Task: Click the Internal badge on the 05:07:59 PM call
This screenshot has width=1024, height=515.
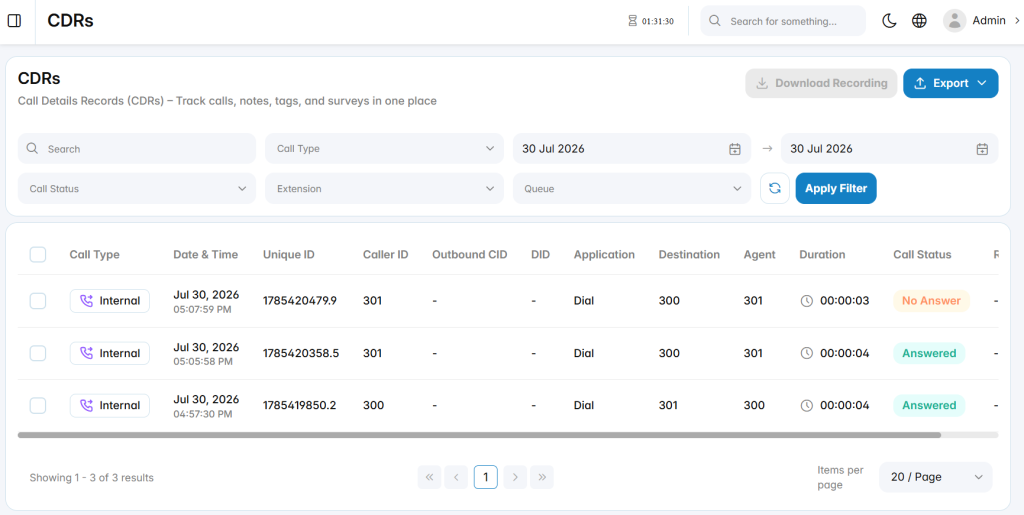Action: [x=110, y=301]
